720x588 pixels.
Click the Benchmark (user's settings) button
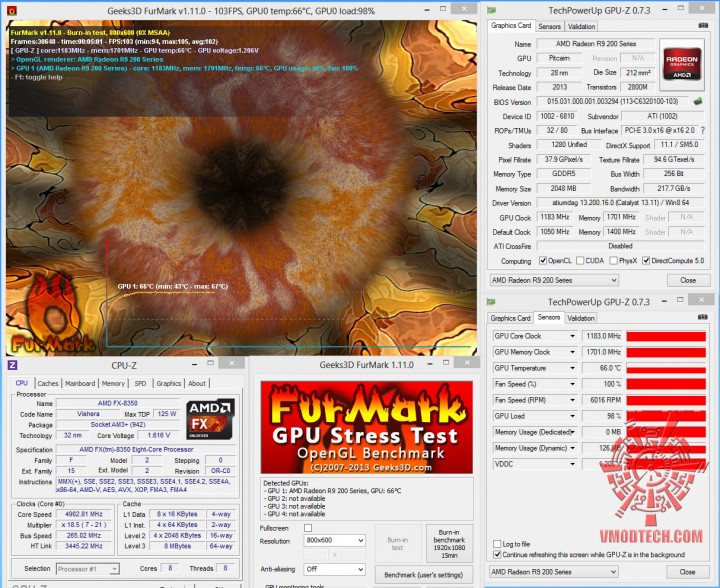pos(423,575)
